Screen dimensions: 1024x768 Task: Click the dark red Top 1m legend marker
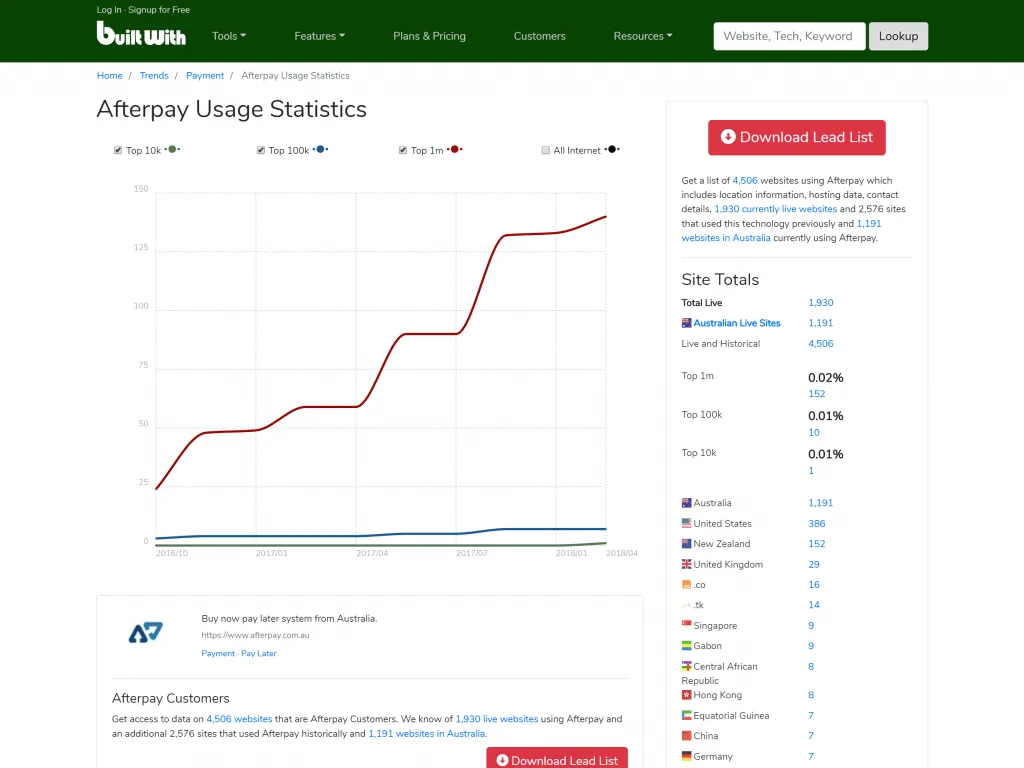click(455, 149)
